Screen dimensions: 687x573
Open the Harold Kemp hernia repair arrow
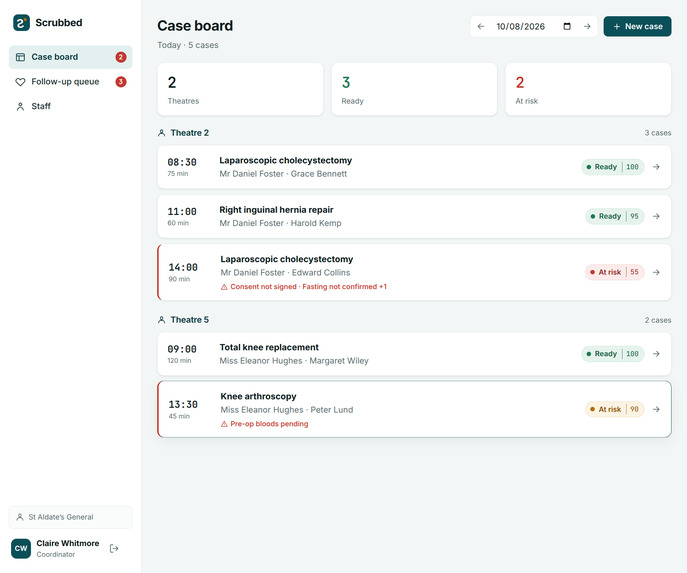pyautogui.click(x=656, y=216)
